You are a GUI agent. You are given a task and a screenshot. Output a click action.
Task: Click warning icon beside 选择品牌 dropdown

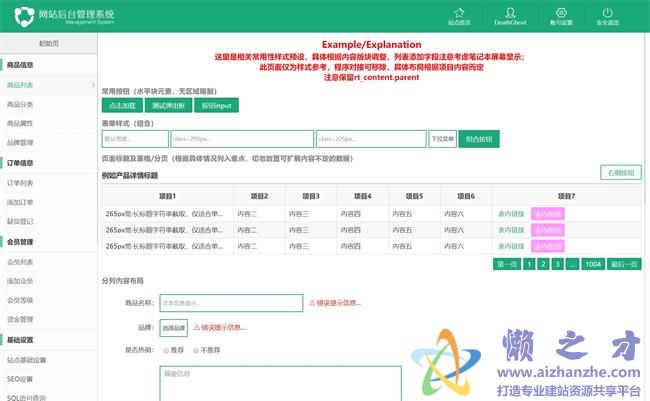196,328
